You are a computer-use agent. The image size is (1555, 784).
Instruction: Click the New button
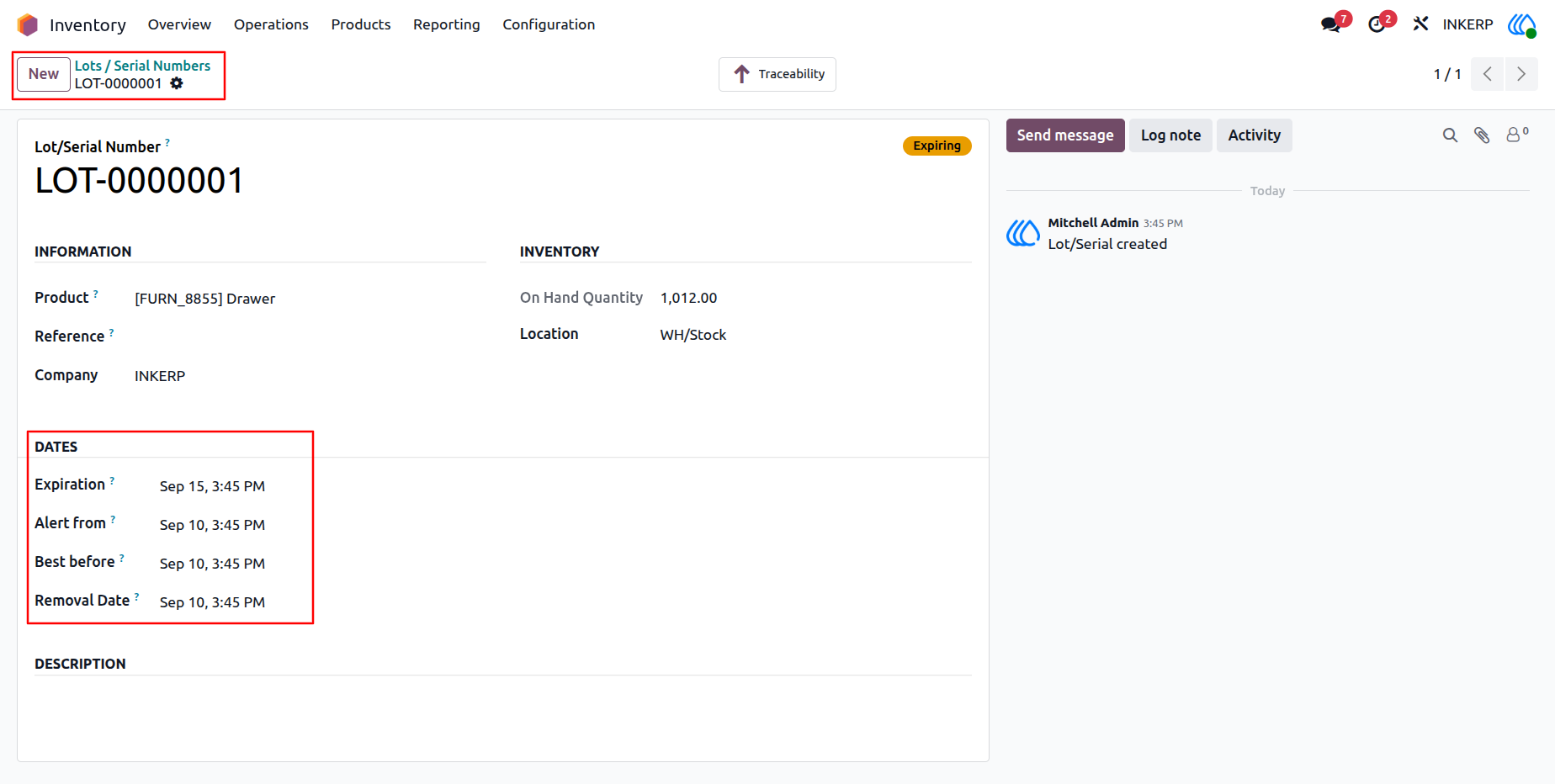(x=44, y=74)
